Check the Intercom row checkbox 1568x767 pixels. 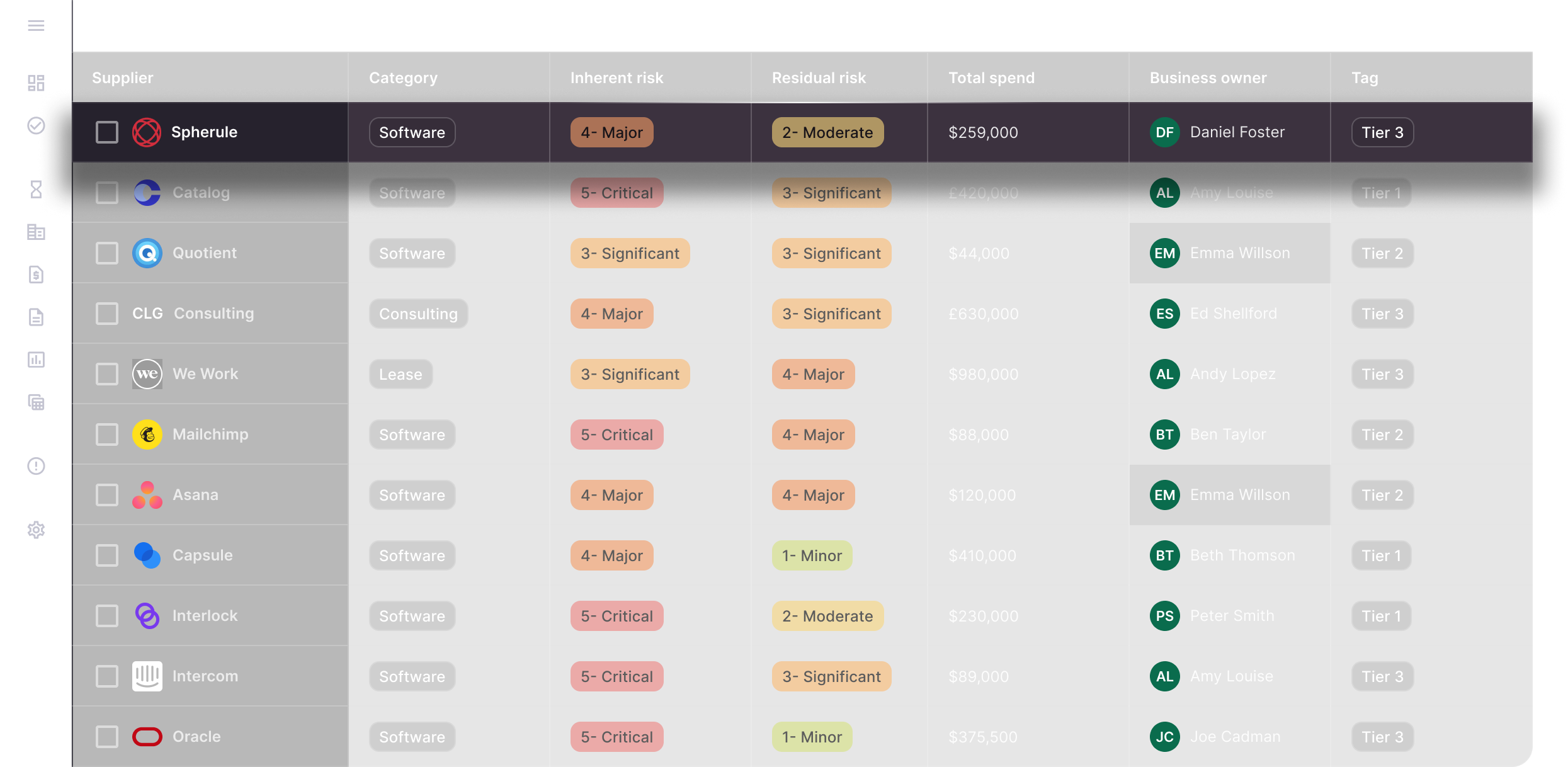point(107,676)
